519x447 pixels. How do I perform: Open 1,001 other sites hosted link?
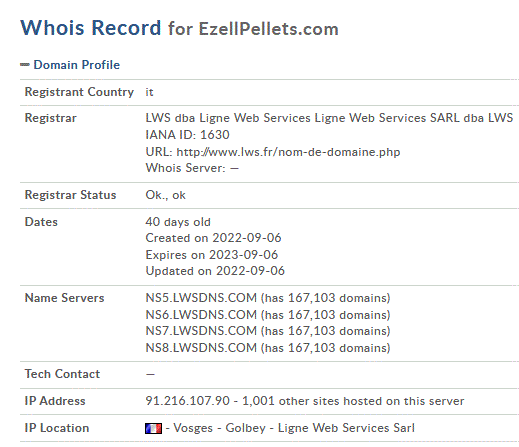click(x=353, y=401)
